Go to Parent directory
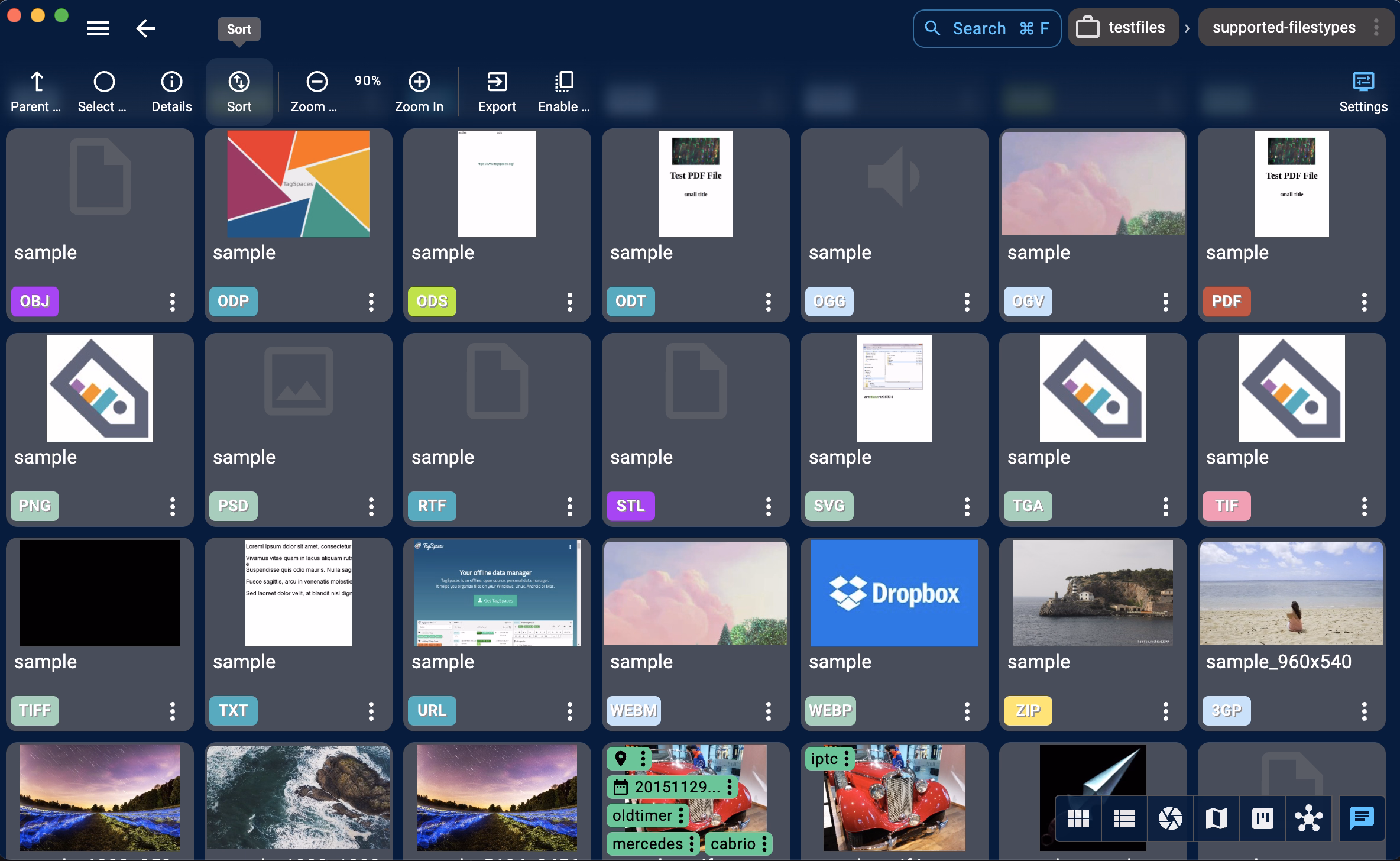Image resolution: width=1400 pixels, height=861 pixels. [37, 92]
